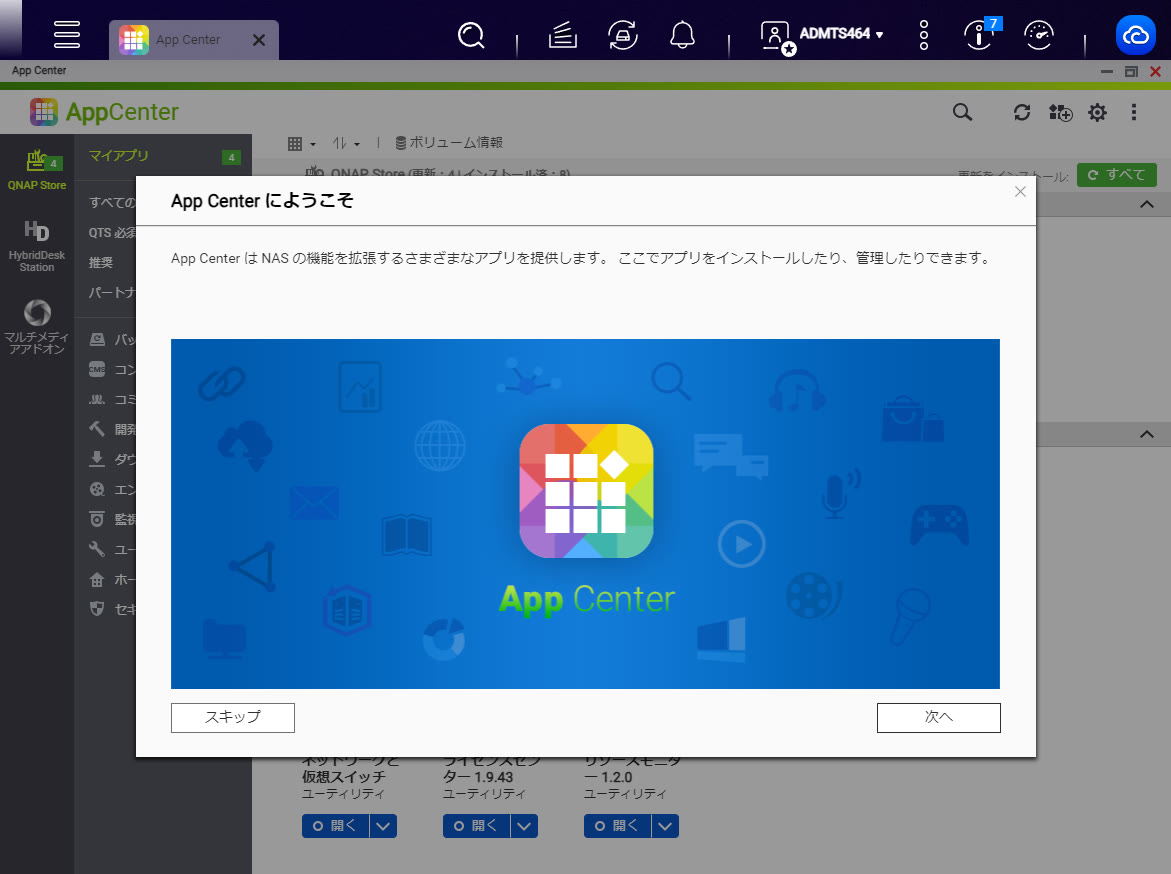Select the download category icon
The image size is (1171, 874).
[x=97, y=459]
